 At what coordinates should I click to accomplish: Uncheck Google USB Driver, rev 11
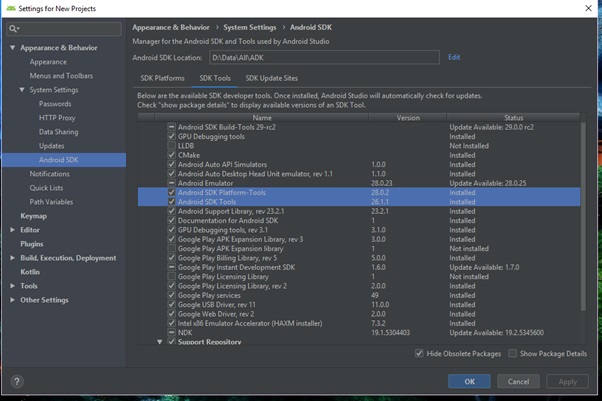pos(172,305)
